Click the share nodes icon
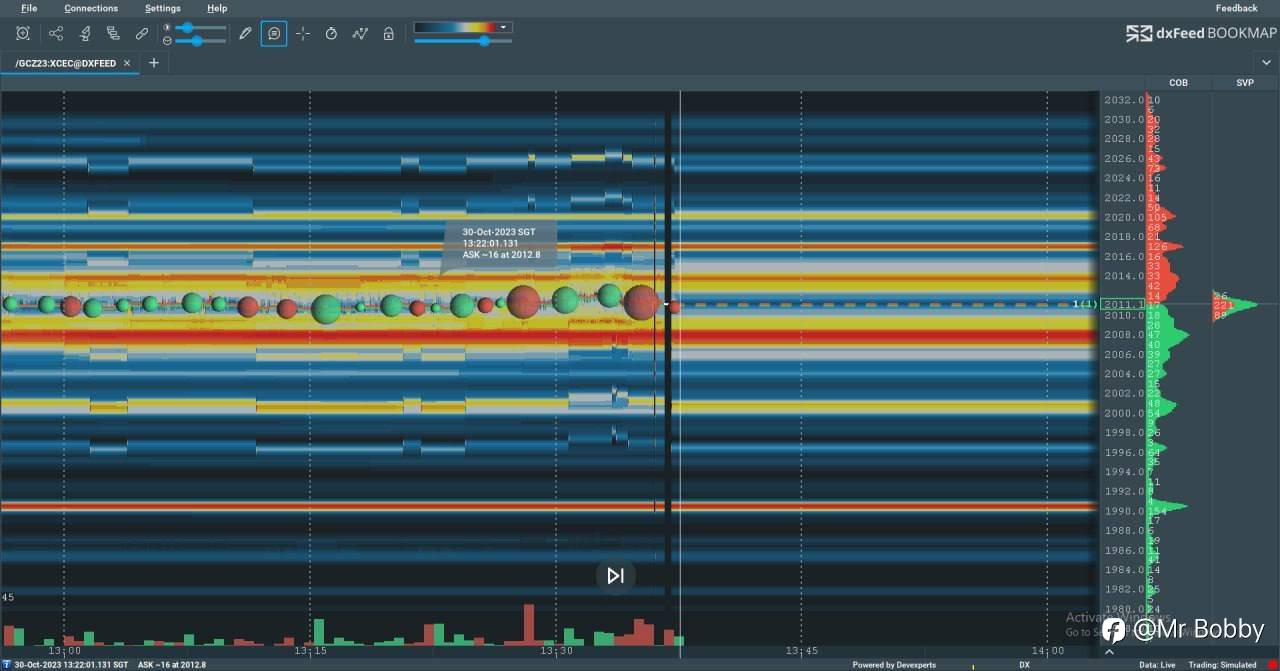This screenshot has height=671, width=1280. 56,33
